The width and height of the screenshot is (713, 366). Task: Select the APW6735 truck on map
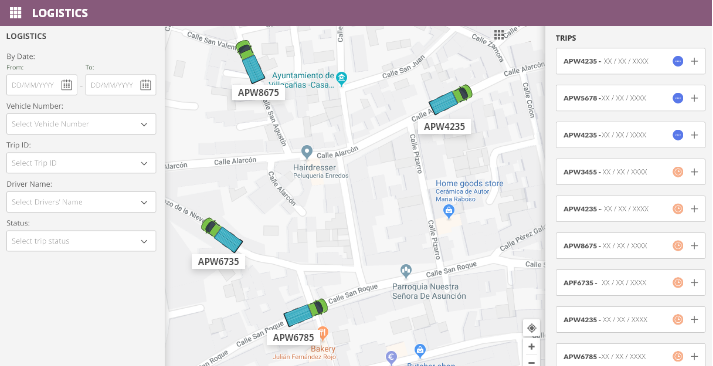pos(222,235)
